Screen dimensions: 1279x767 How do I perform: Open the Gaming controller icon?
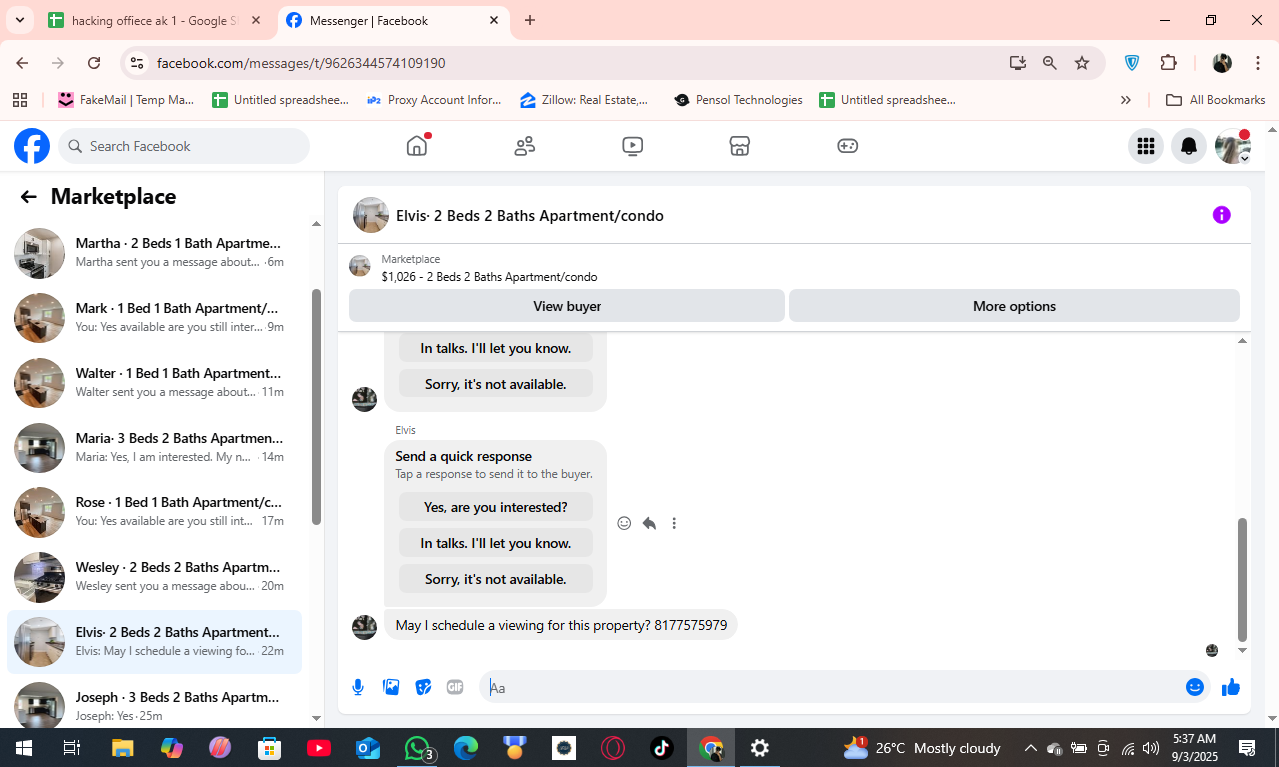(847, 146)
